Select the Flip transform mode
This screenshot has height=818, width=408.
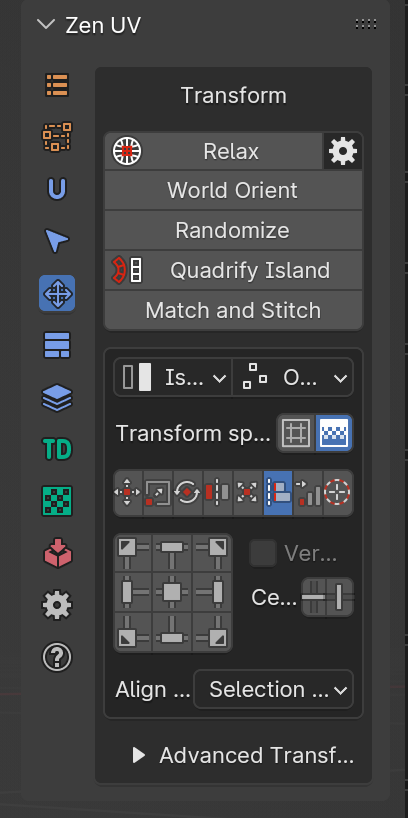tap(218, 493)
